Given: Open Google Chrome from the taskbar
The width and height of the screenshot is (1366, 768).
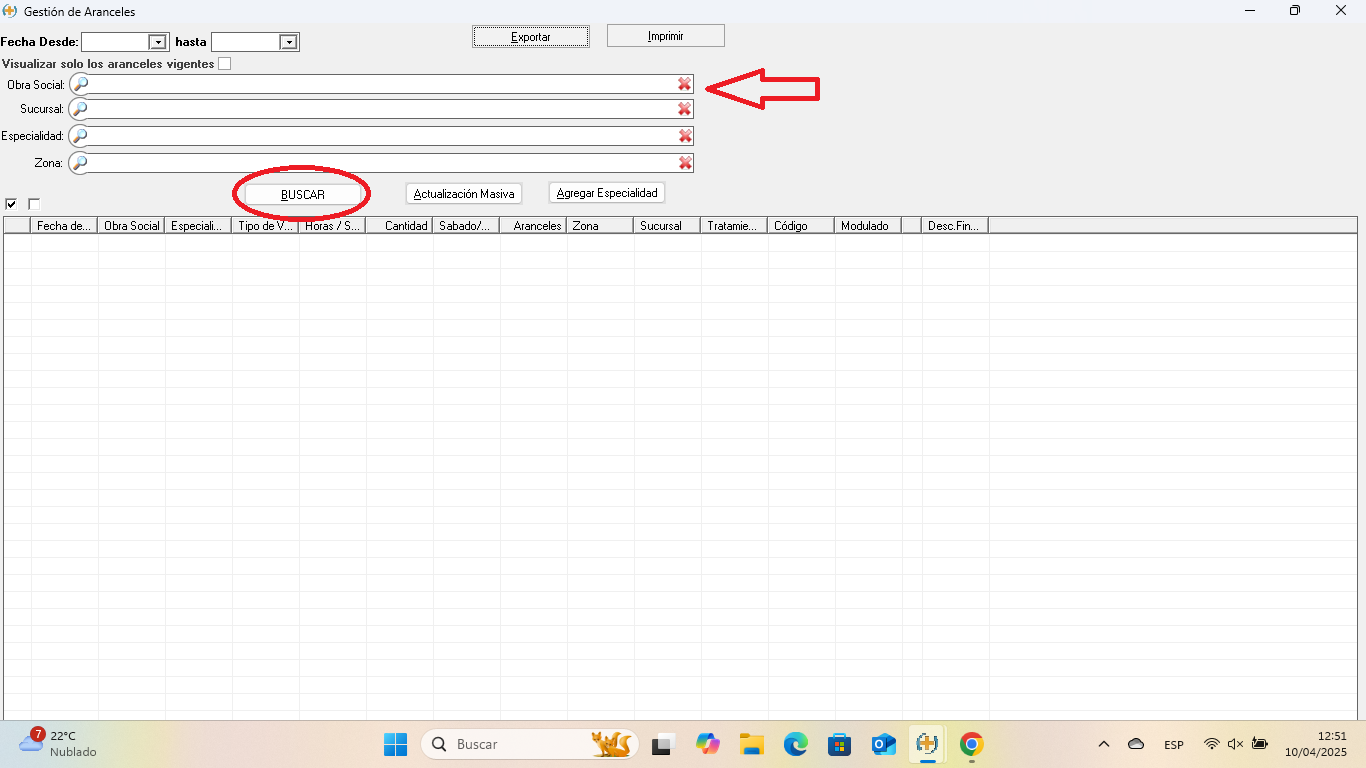Looking at the screenshot, I should pos(971,744).
